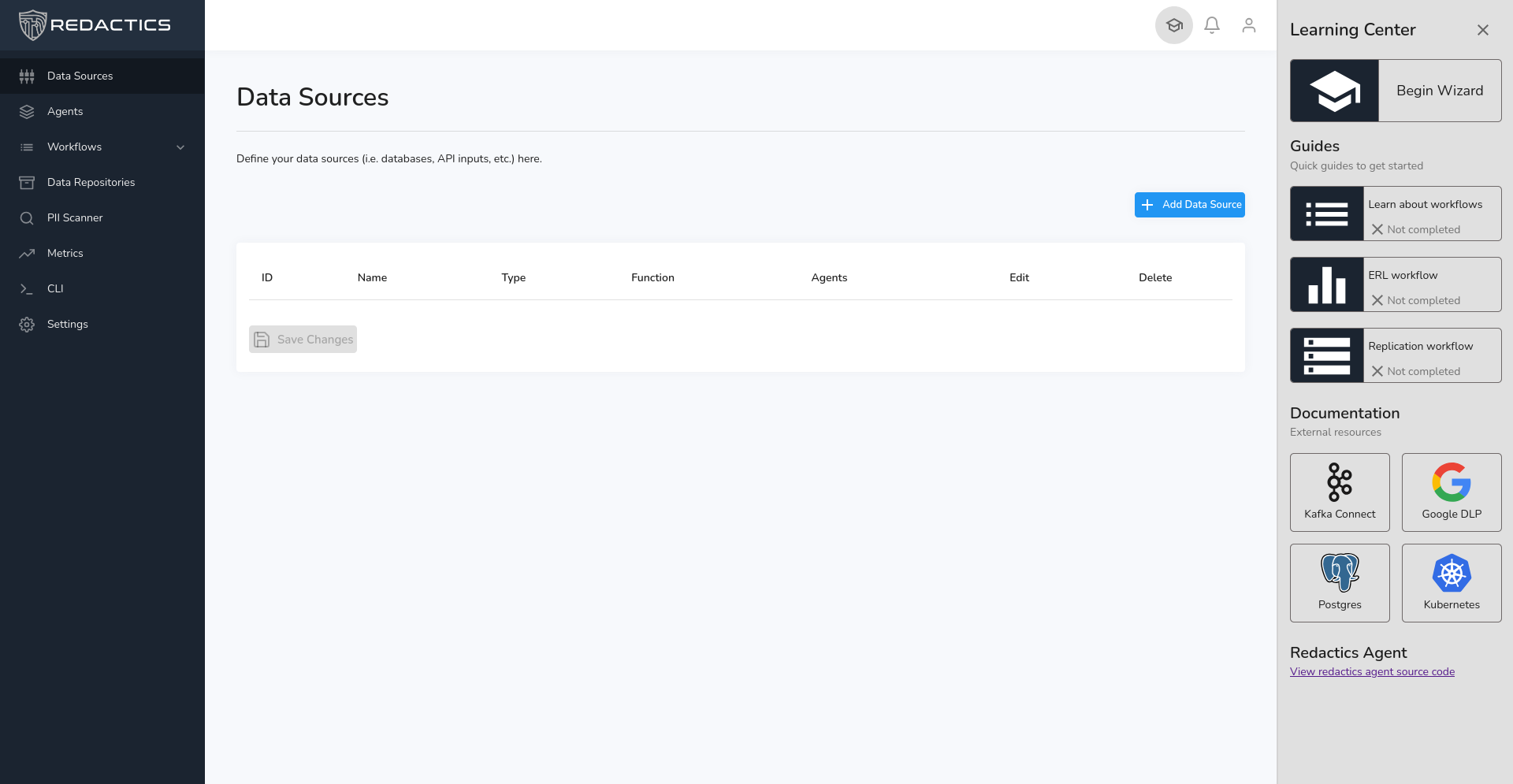Click the Add Data Source button

pos(1189,205)
